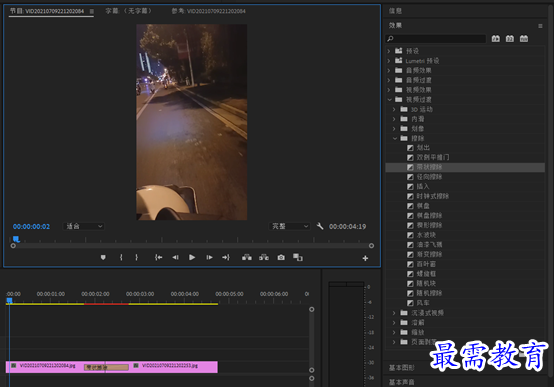Select the 字幕 (无字幕) tab
The image size is (554, 387).
[x=129, y=11]
